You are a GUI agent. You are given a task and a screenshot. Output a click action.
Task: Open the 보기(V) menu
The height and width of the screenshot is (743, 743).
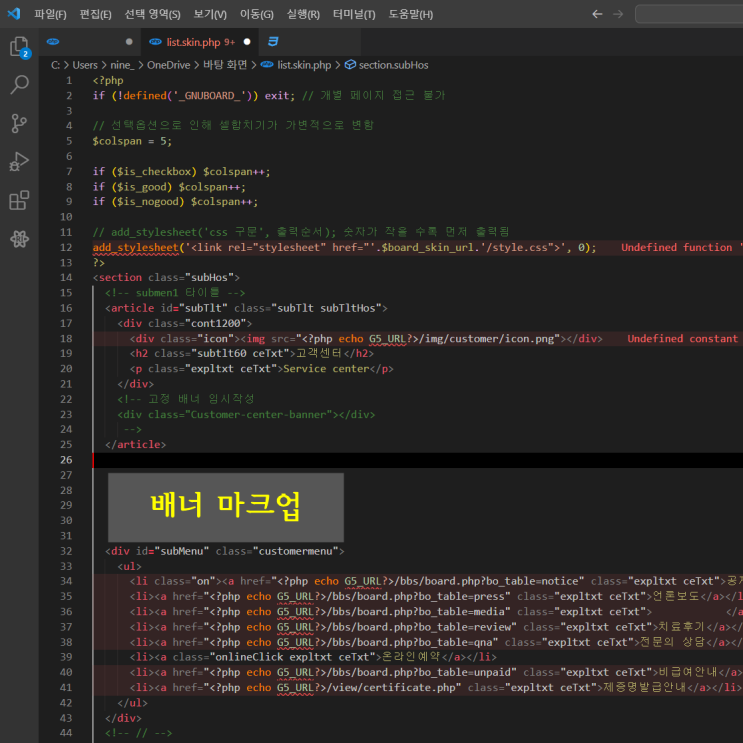(x=210, y=14)
